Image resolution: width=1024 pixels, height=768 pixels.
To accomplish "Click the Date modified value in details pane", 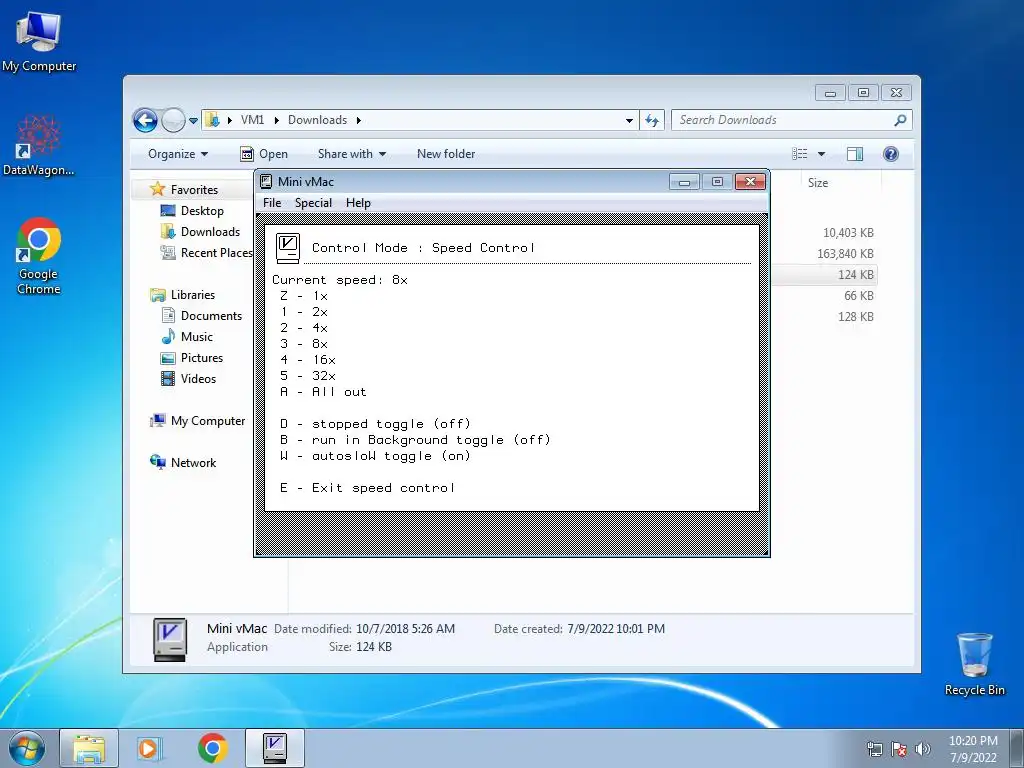I will coord(405,629).
